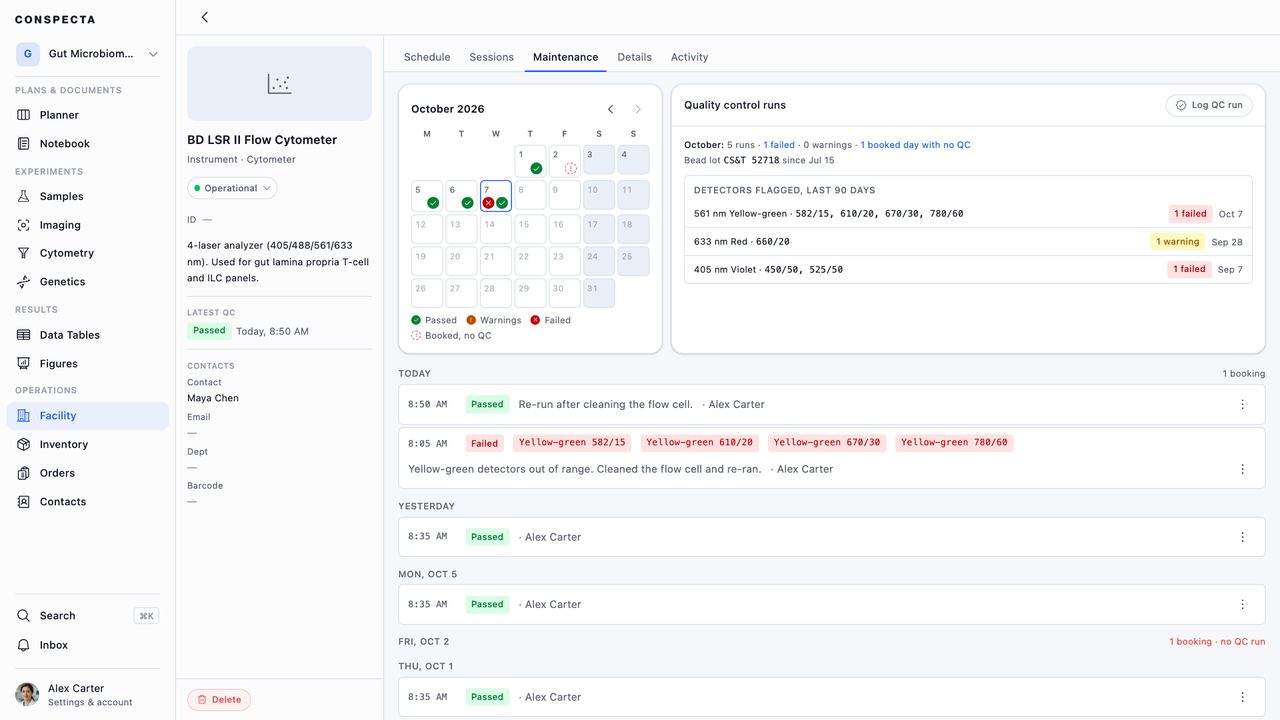Open Search from sidebar
This screenshot has width=1280, height=720.
[x=88, y=616]
